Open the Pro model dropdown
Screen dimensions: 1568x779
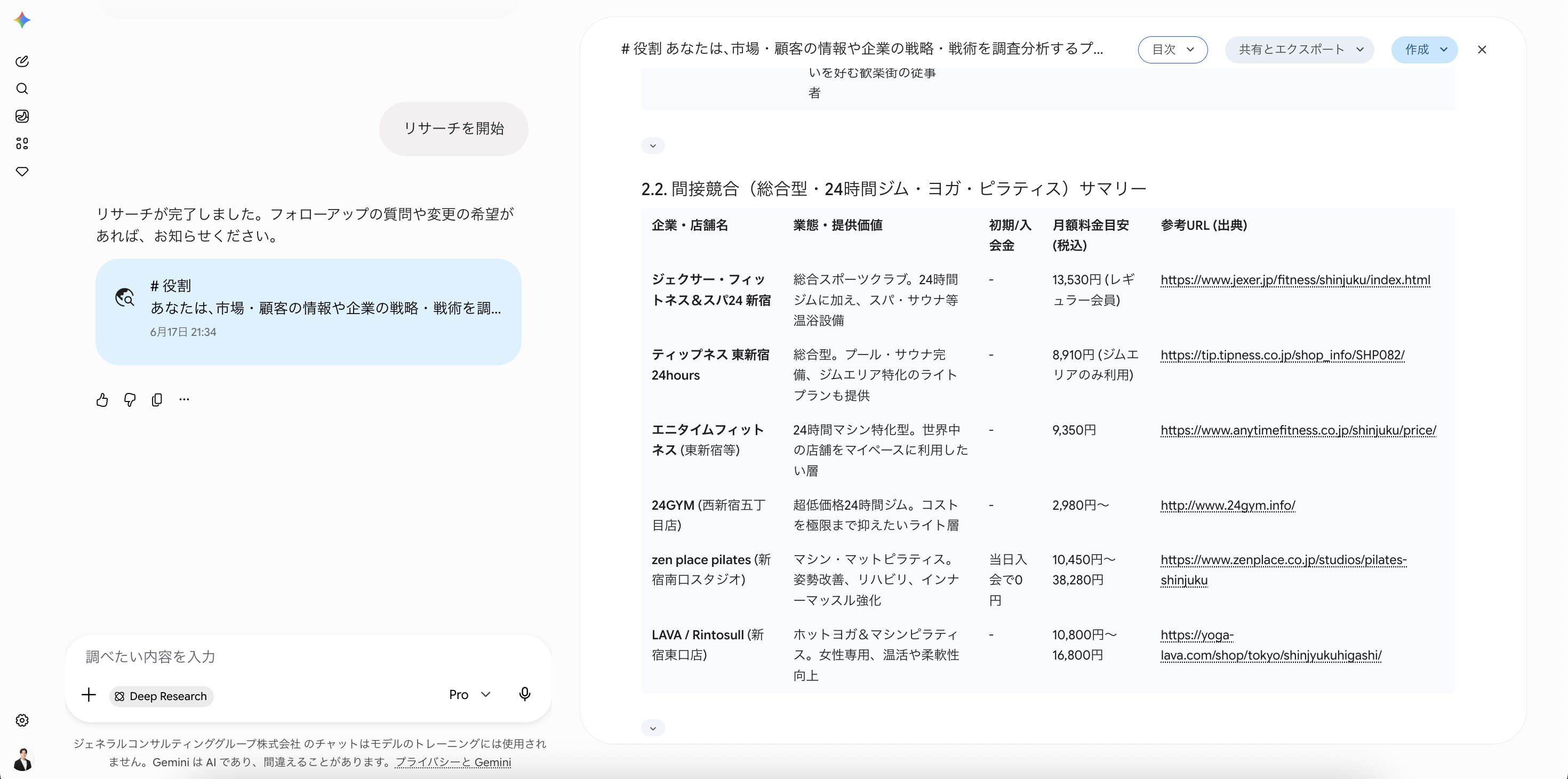(x=469, y=695)
